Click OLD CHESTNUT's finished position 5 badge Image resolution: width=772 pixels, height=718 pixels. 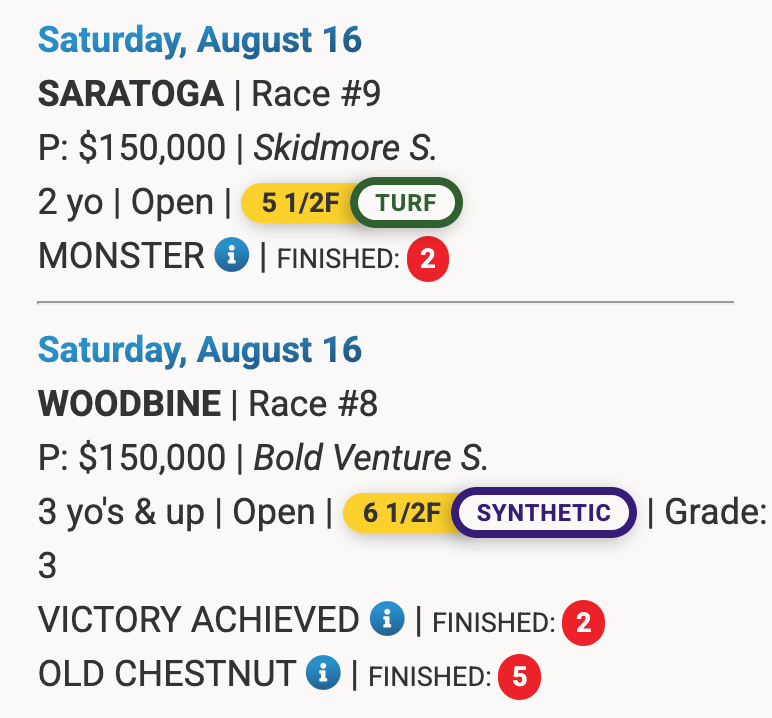pos(519,677)
